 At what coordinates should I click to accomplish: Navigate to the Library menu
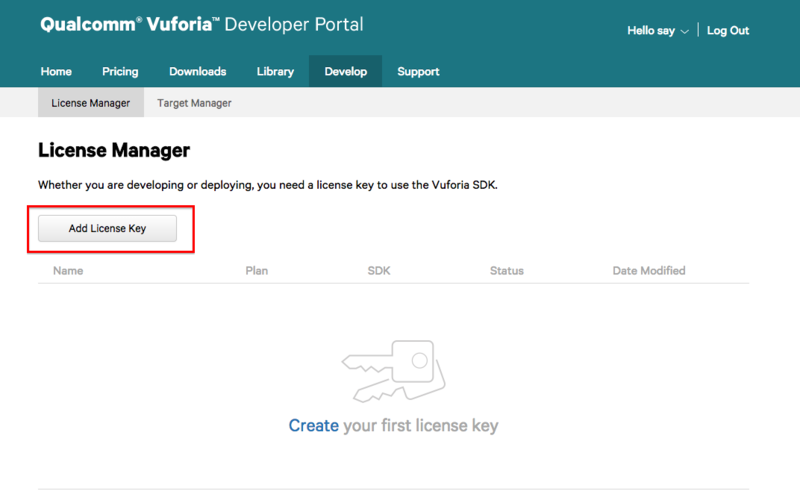pyautogui.click(x=275, y=71)
